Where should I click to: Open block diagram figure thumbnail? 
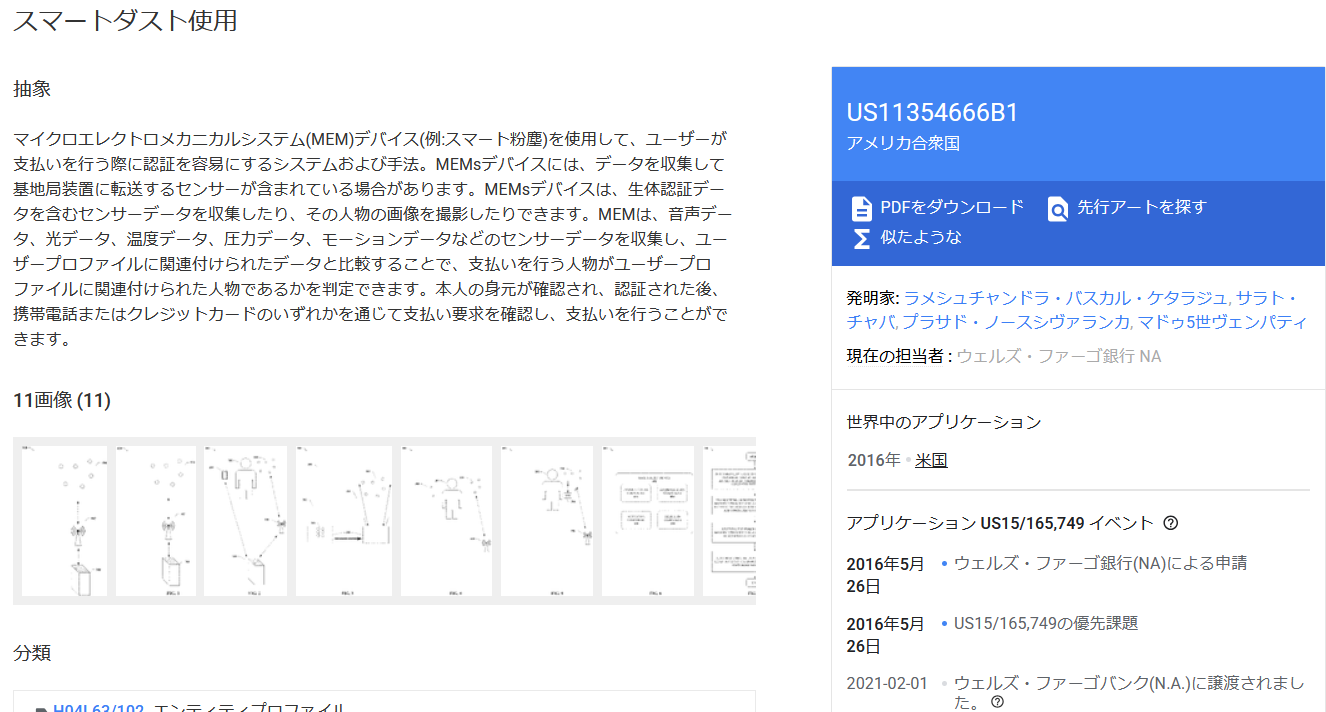point(647,521)
